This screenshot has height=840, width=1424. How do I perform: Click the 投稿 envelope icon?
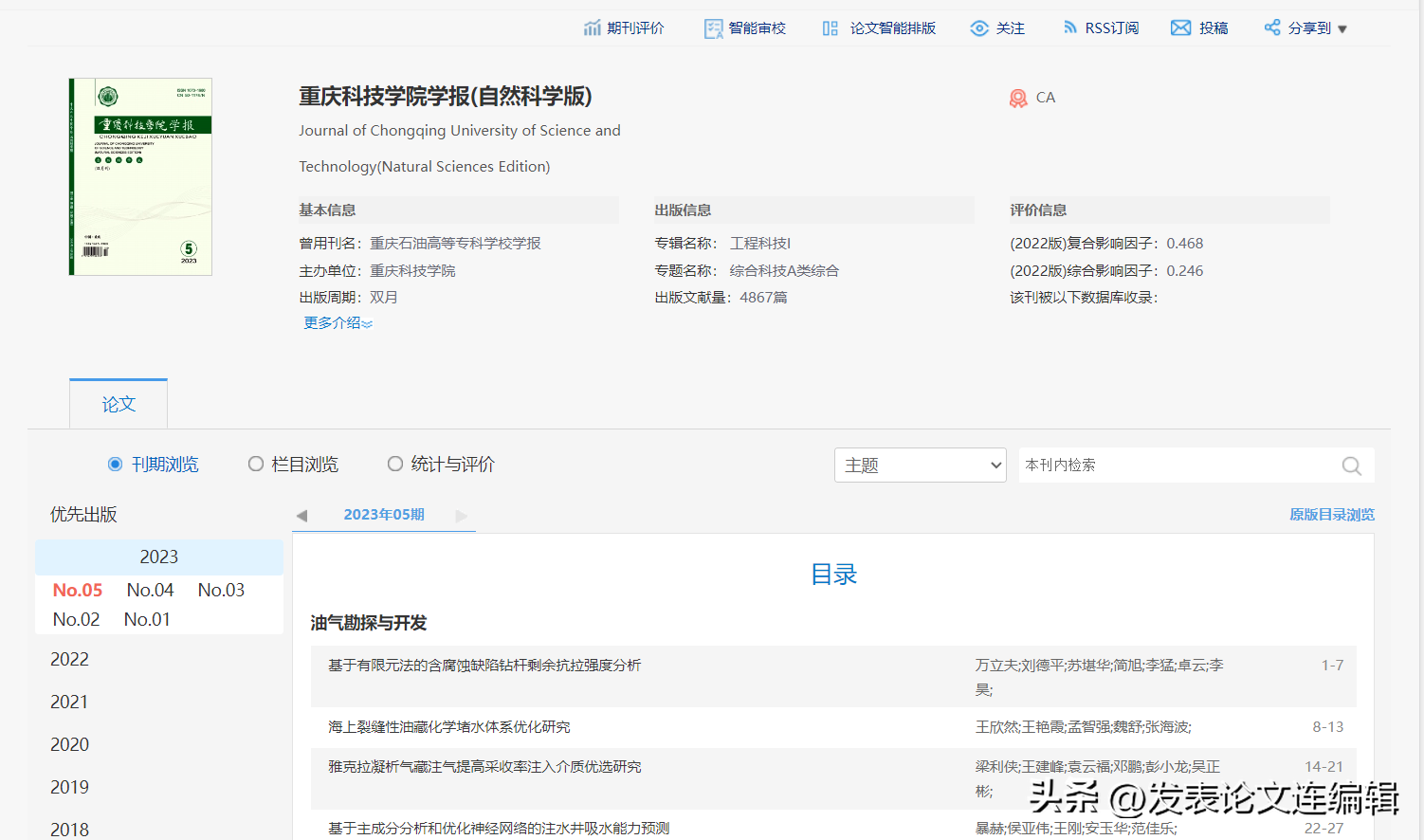pyautogui.click(x=1181, y=28)
